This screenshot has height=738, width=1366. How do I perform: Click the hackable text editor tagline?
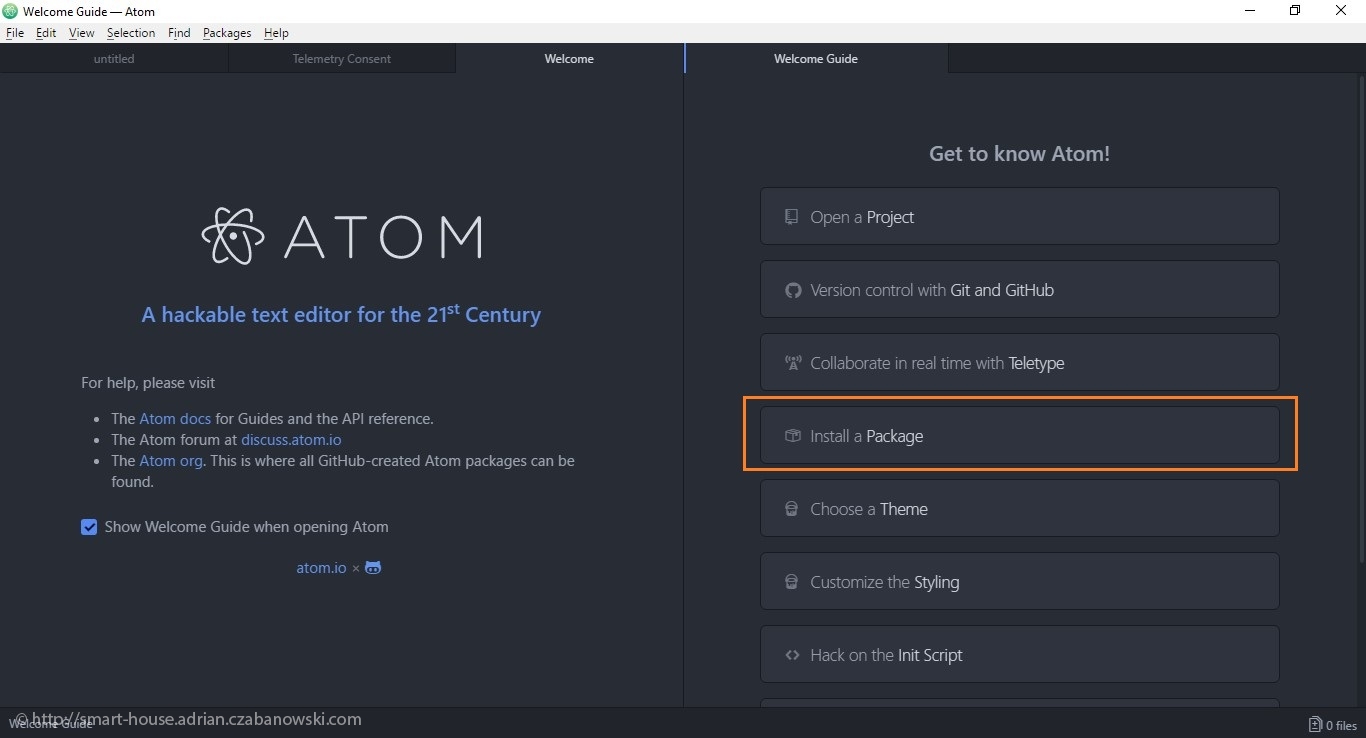pyautogui.click(x=341, y=314)
